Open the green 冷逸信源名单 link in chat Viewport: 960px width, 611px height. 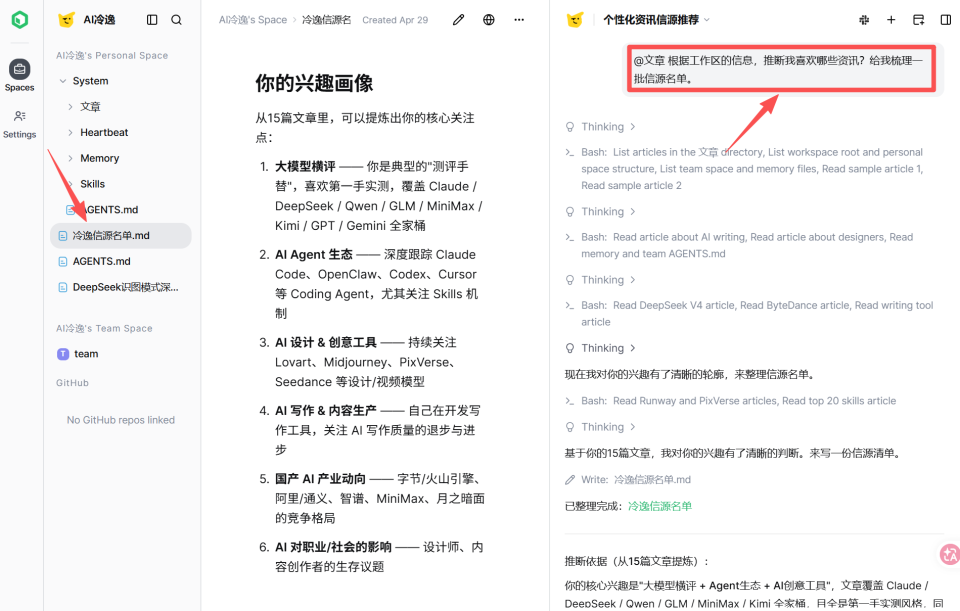click(x=660, y=506)
